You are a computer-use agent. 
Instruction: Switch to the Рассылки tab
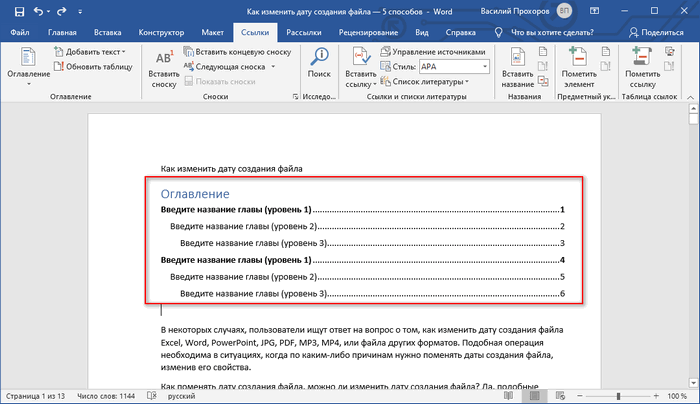(304, 33)
